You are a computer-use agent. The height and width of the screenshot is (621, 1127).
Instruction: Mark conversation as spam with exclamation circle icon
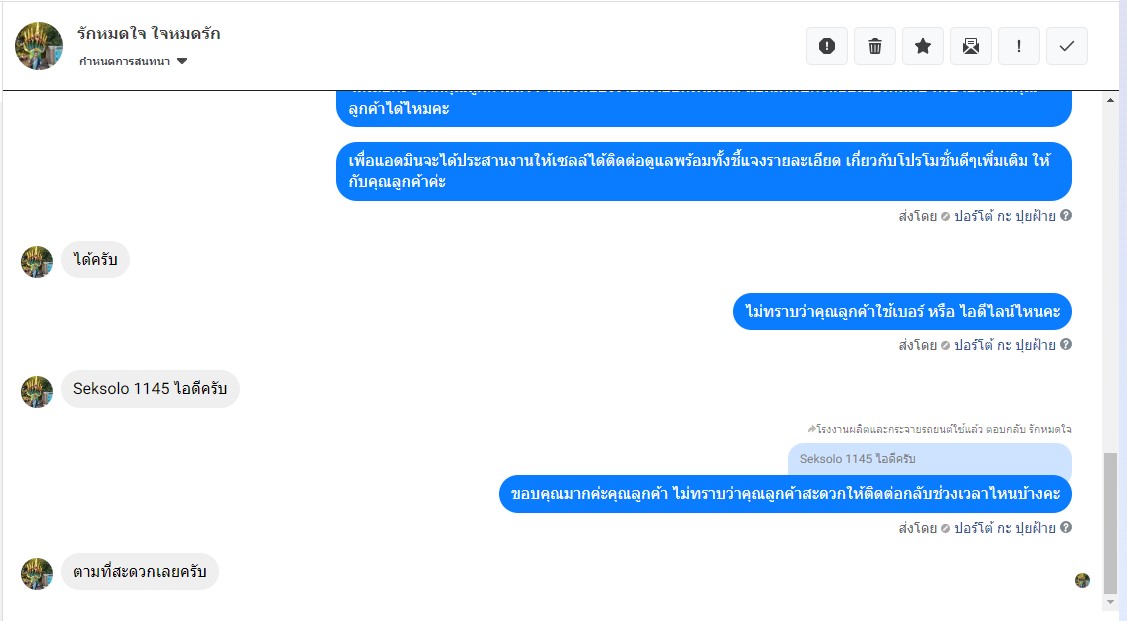click(827, 46)
